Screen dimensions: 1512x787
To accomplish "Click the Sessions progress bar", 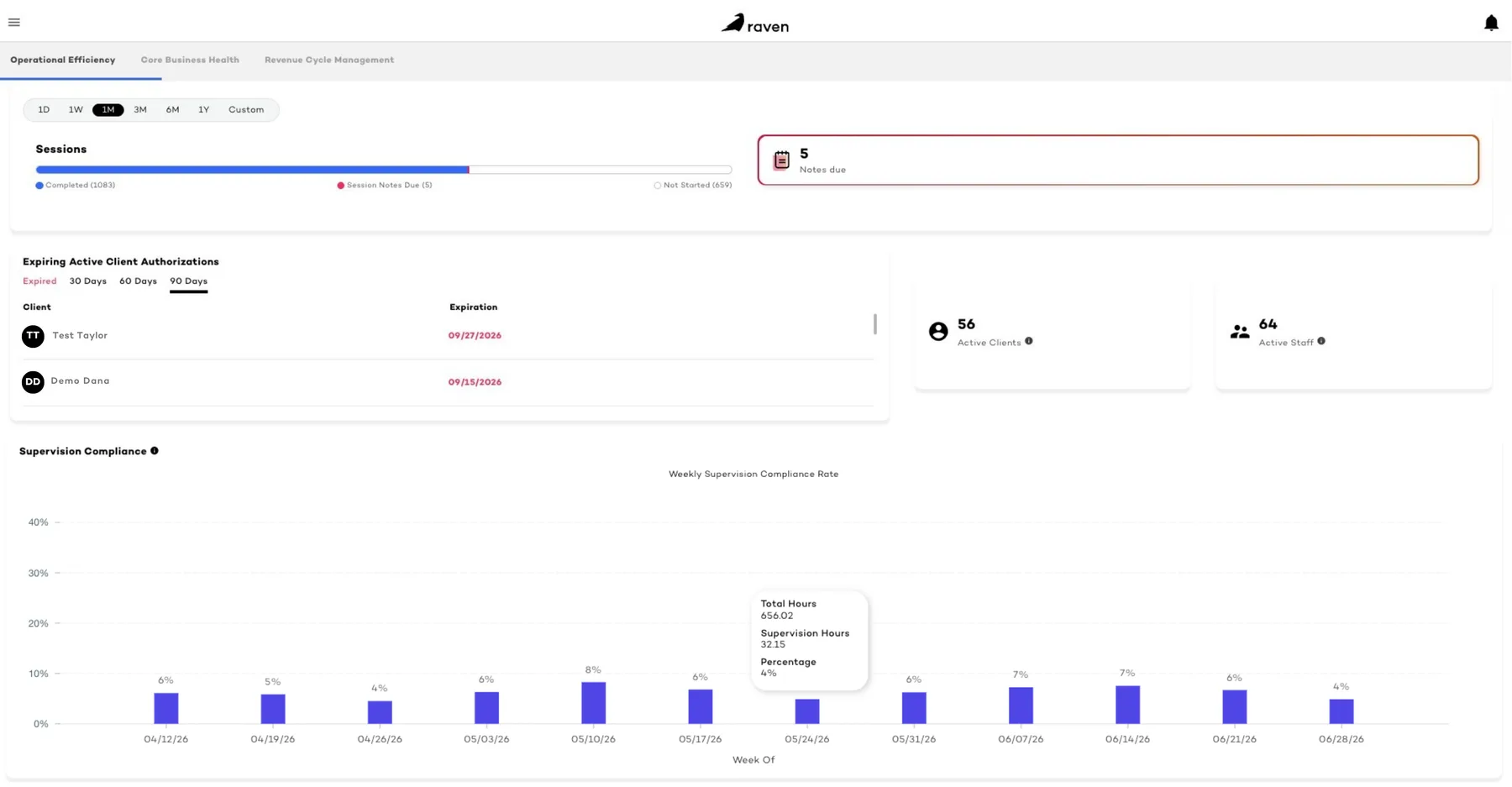I will pos(384,170).
